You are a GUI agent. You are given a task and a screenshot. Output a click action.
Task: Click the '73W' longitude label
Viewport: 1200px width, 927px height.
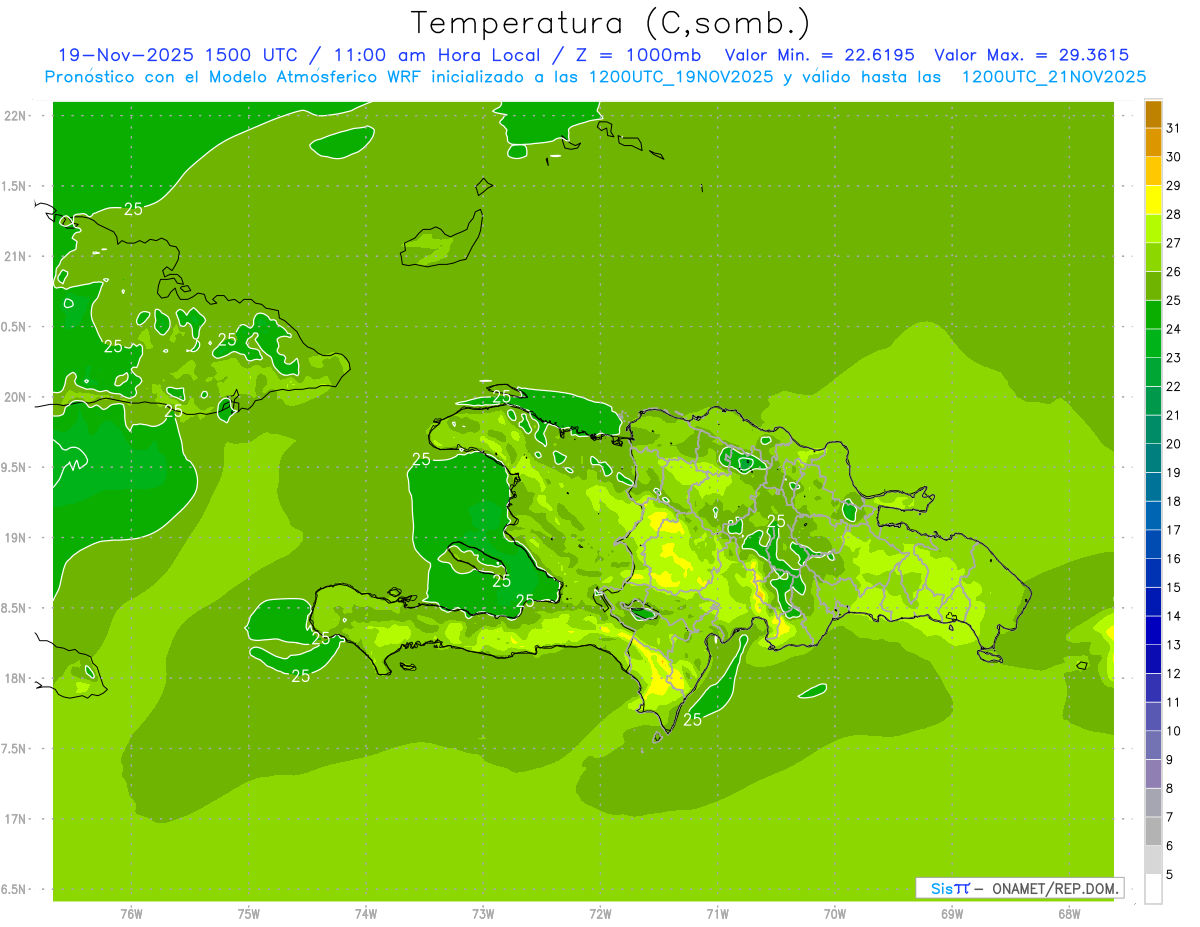[x=483, y=914]
